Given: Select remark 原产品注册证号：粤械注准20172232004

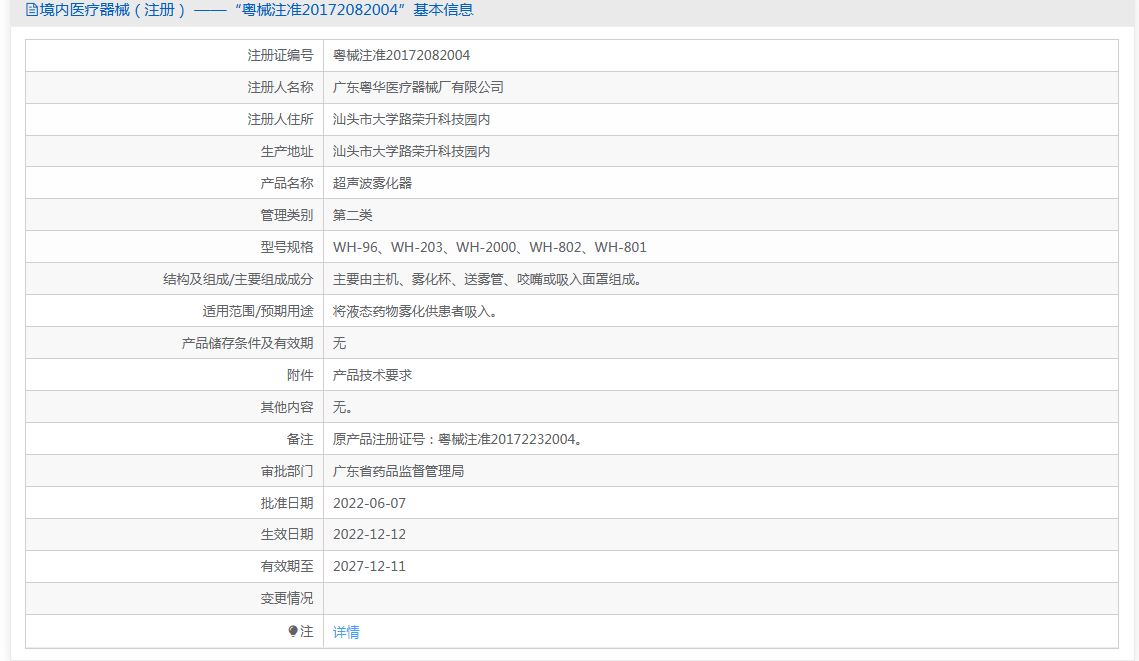Looking at the screenshot, I should [458, 439].
